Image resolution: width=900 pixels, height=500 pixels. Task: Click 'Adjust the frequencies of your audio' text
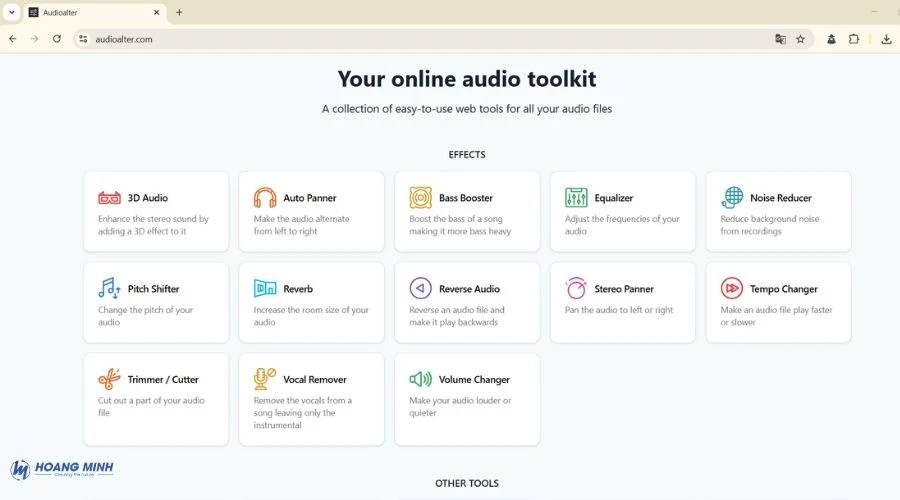pyautogui.click(x=622, y=225)
